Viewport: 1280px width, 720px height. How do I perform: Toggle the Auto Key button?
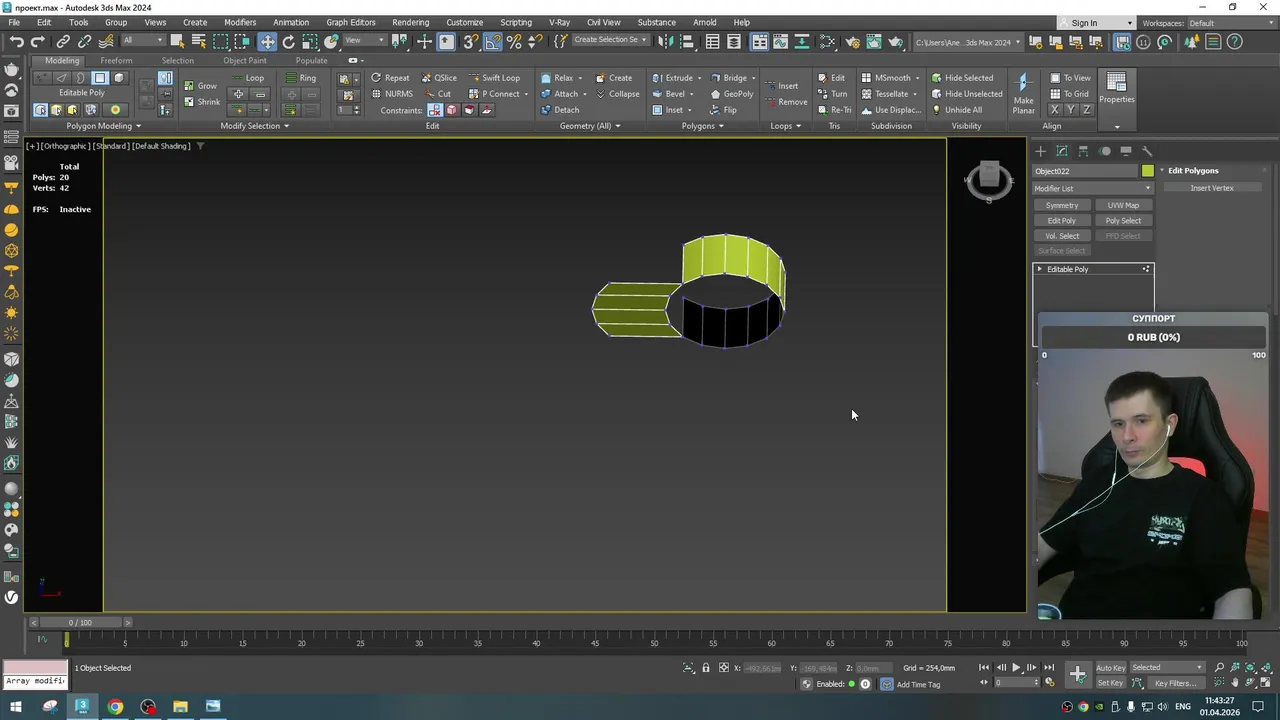click(x=1110, y=668)
